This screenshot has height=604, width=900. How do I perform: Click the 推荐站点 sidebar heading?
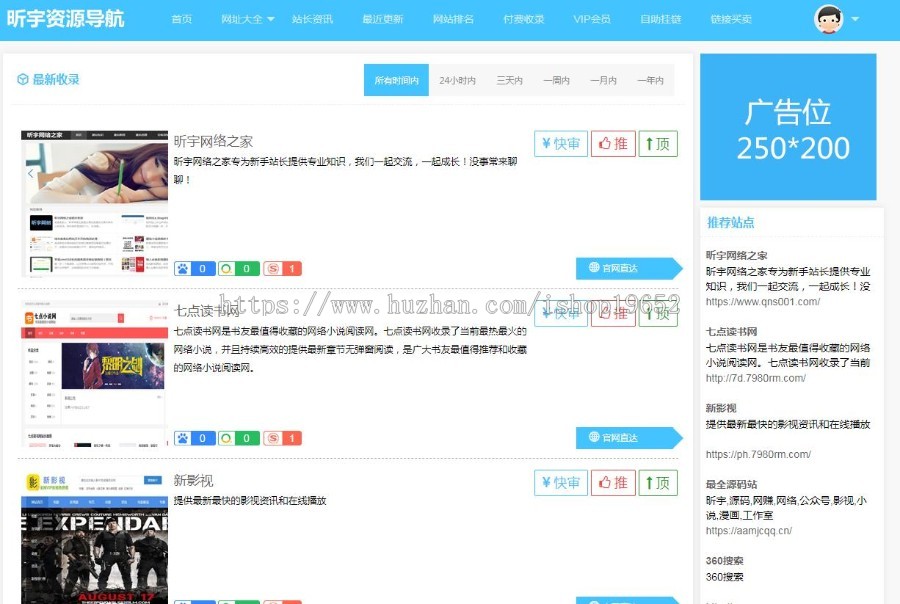tap(731, 222)
